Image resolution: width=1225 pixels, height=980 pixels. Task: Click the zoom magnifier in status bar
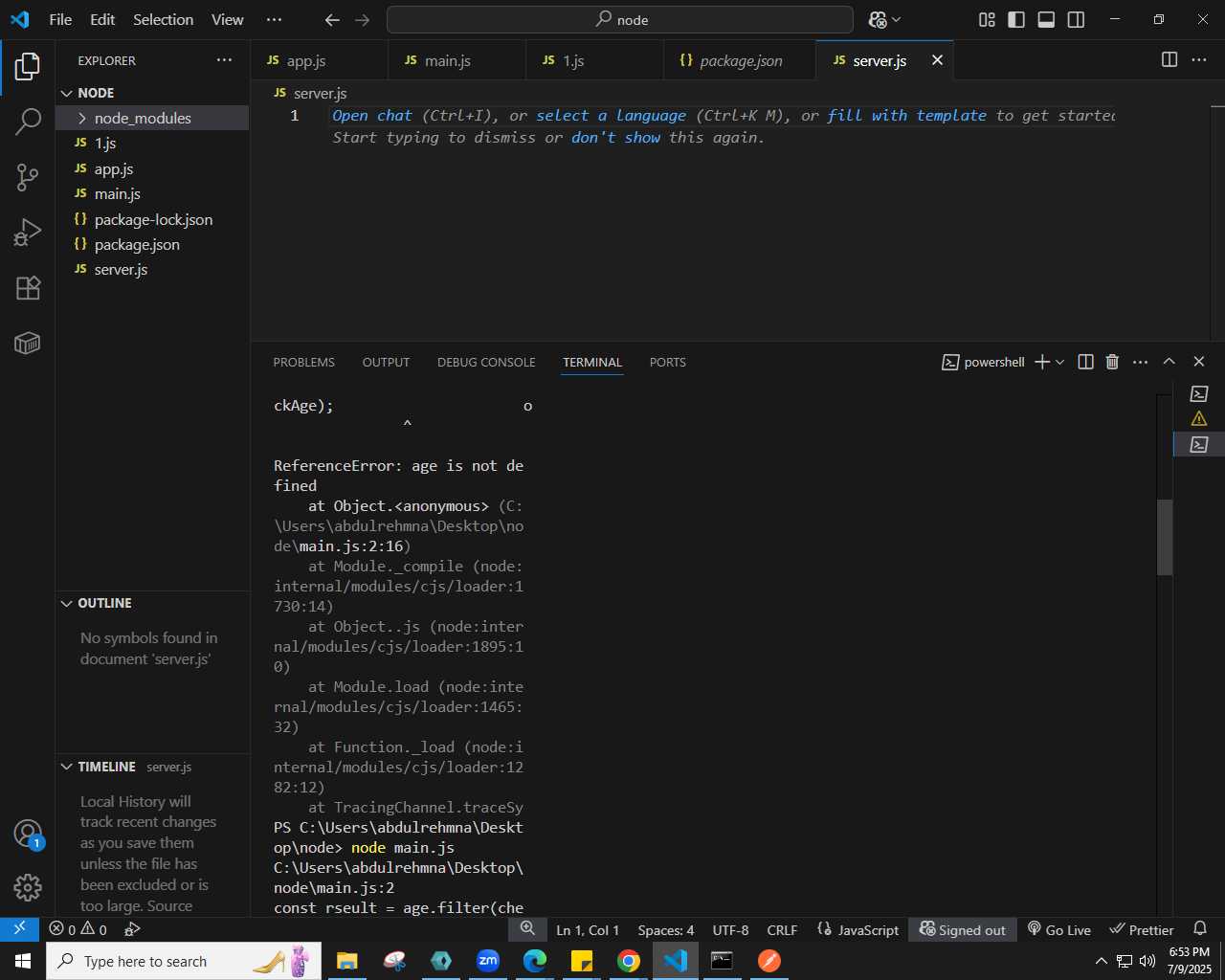pos(527,928)
